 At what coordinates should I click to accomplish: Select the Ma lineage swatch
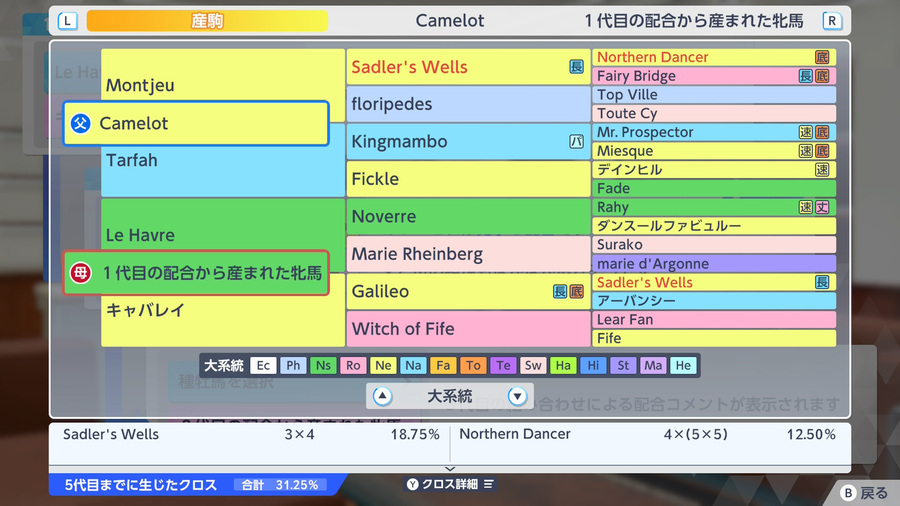(653, 365)
